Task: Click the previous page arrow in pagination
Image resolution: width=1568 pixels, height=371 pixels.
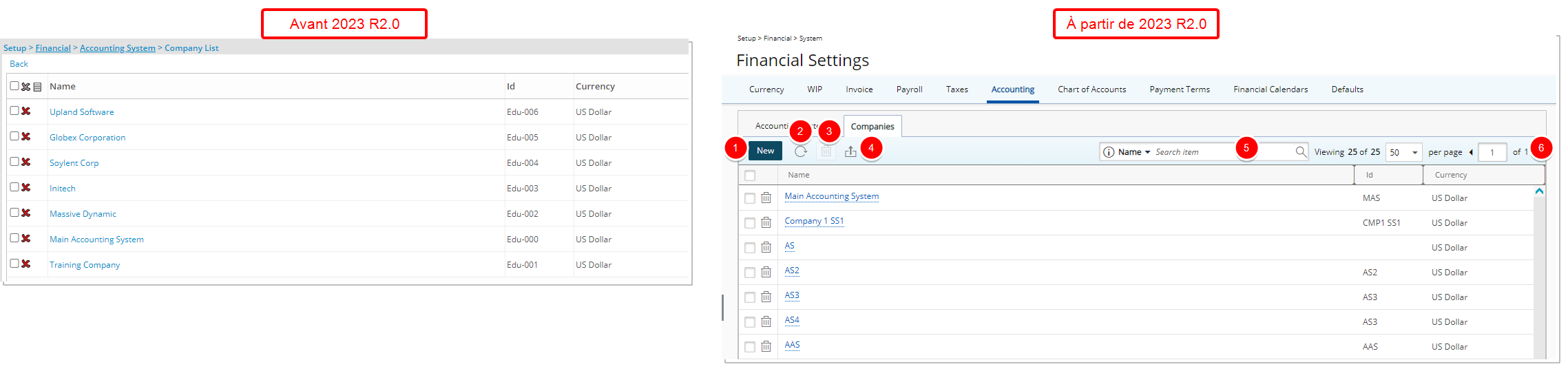Action: (x=1471, y=152)
